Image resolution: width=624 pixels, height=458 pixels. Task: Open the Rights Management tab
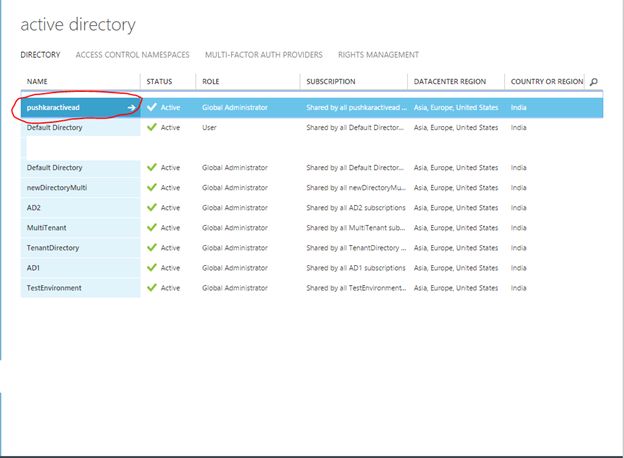tap(378, 55)
